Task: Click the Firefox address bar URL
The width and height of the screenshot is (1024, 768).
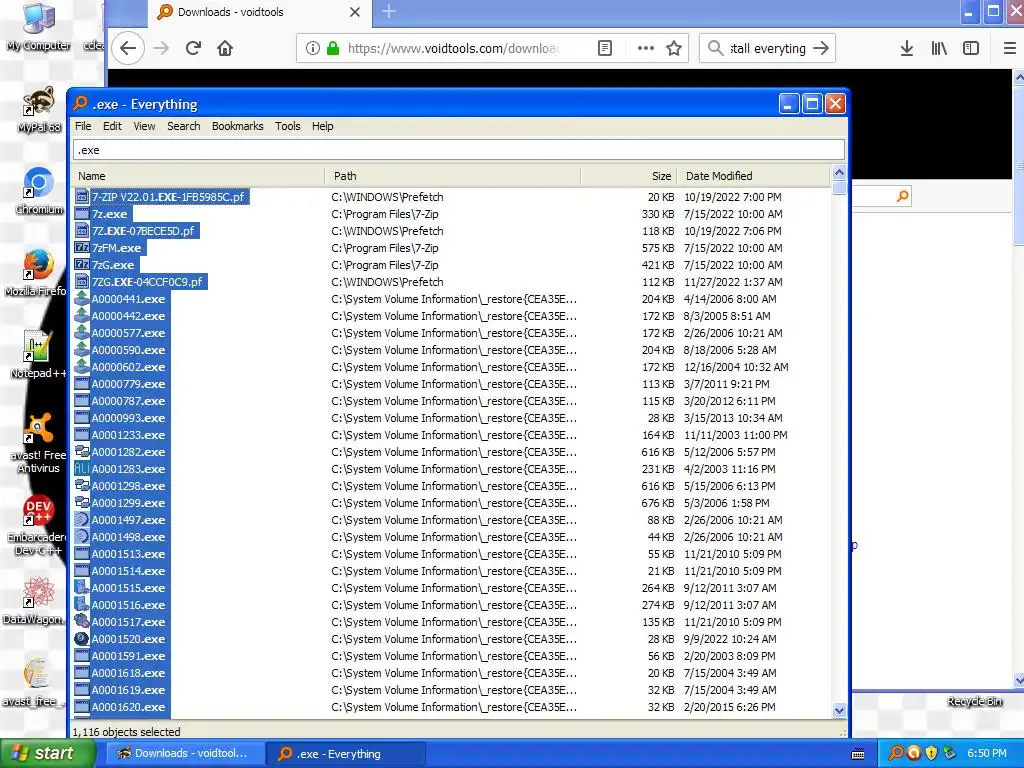Action: tap(453, 48)
